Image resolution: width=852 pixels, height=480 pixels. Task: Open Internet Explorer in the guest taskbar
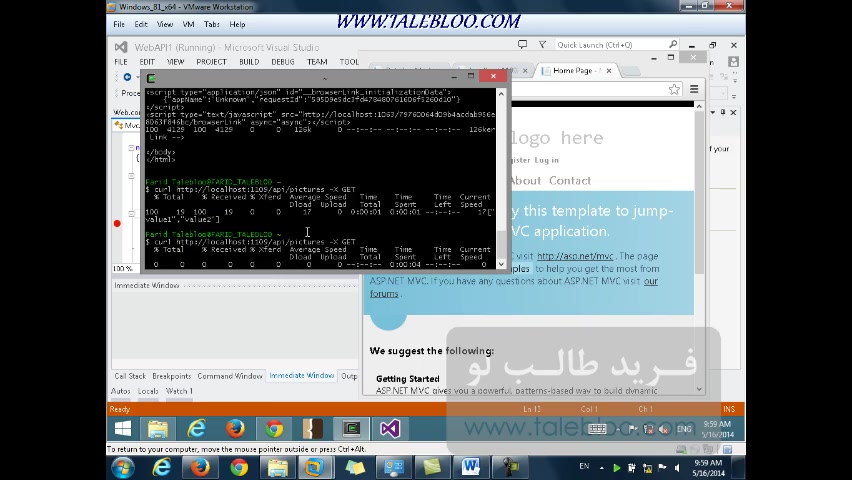[196, 429]
